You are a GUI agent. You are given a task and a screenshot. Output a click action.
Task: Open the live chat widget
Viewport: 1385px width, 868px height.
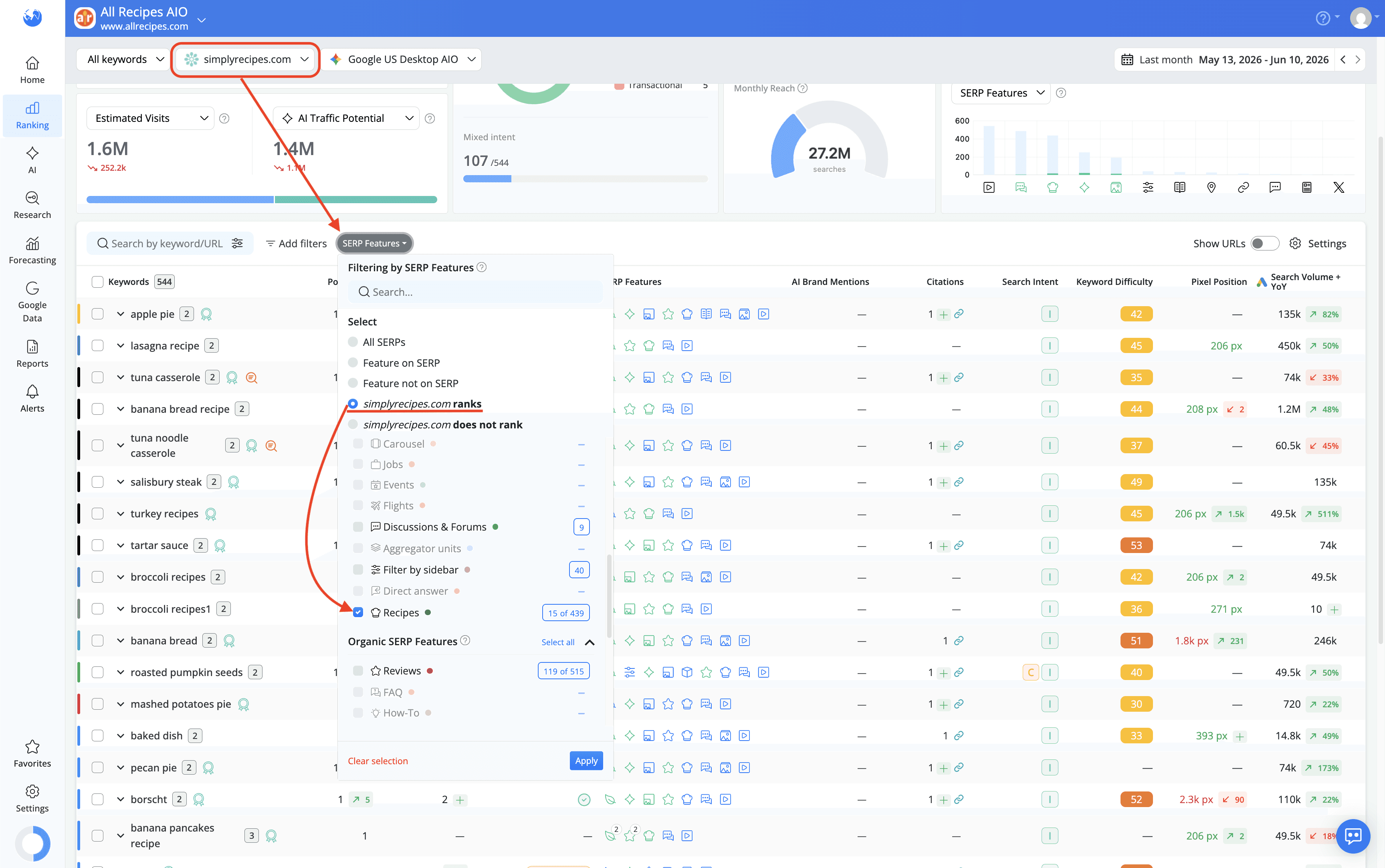click(x=1353, y=835)
